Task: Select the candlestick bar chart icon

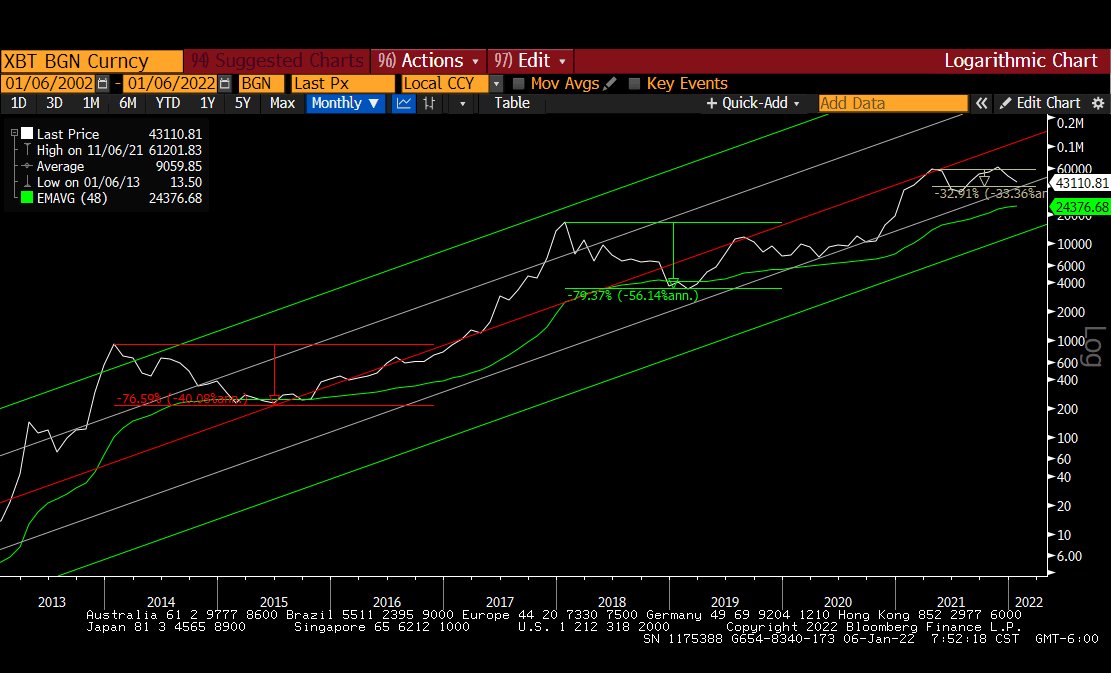Action: 429,103
